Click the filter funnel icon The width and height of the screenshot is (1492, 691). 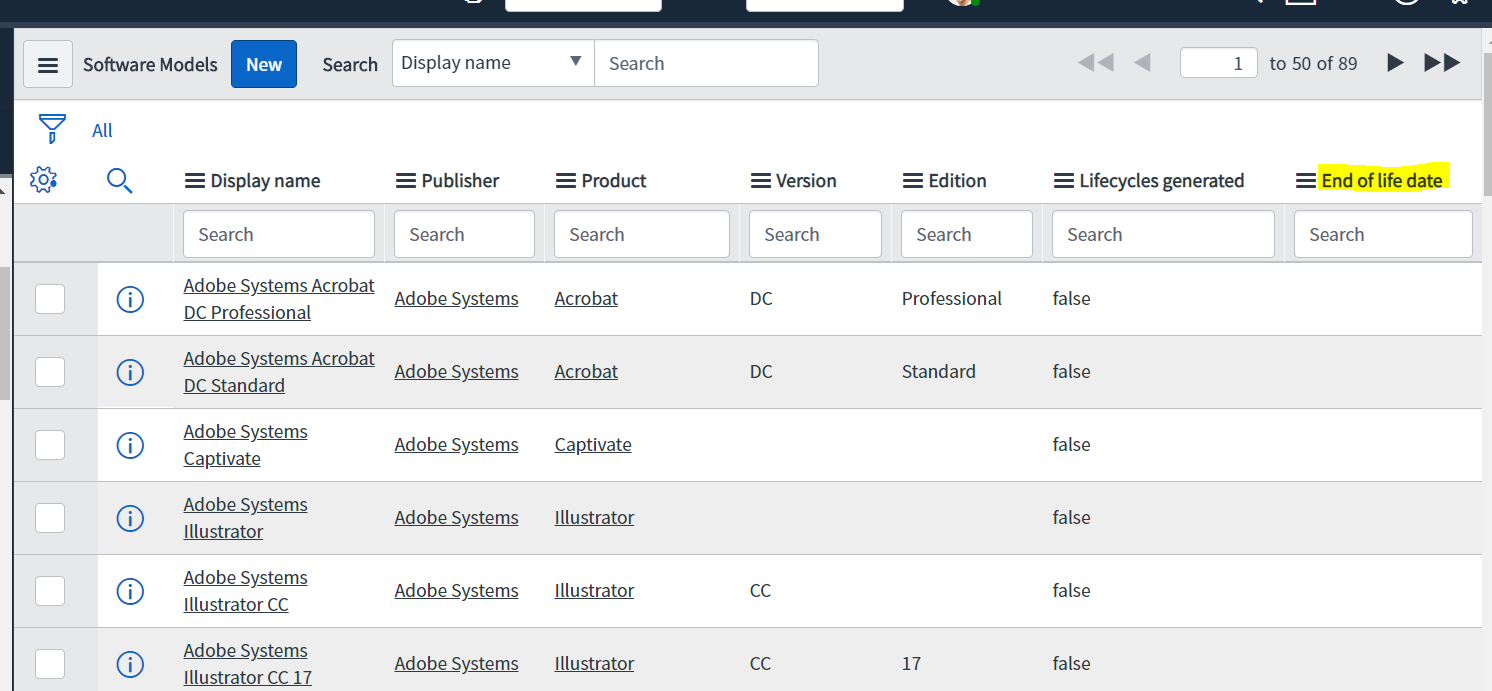[x=52, y=129]
